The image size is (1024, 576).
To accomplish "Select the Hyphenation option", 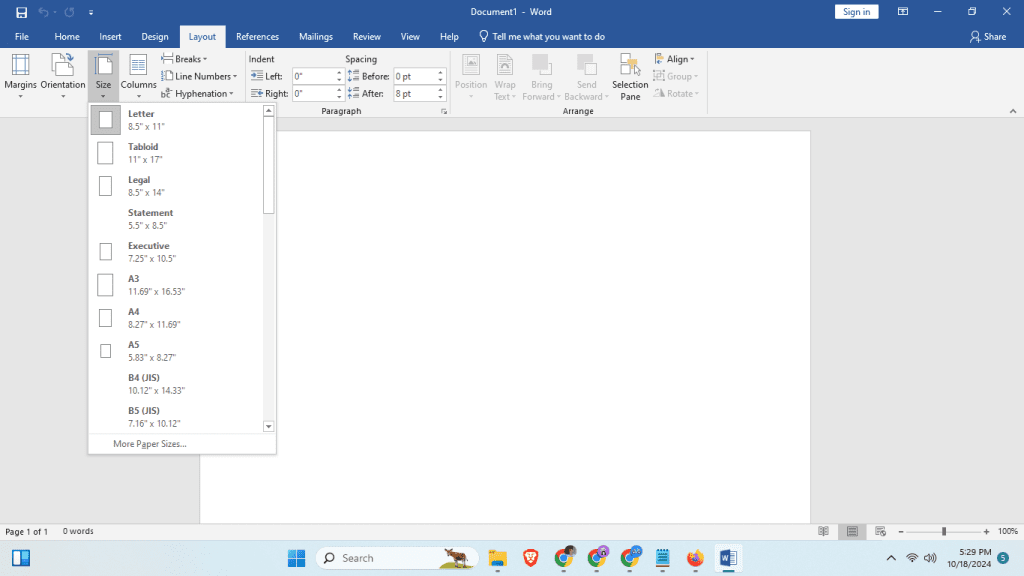I will coord(199,93).
